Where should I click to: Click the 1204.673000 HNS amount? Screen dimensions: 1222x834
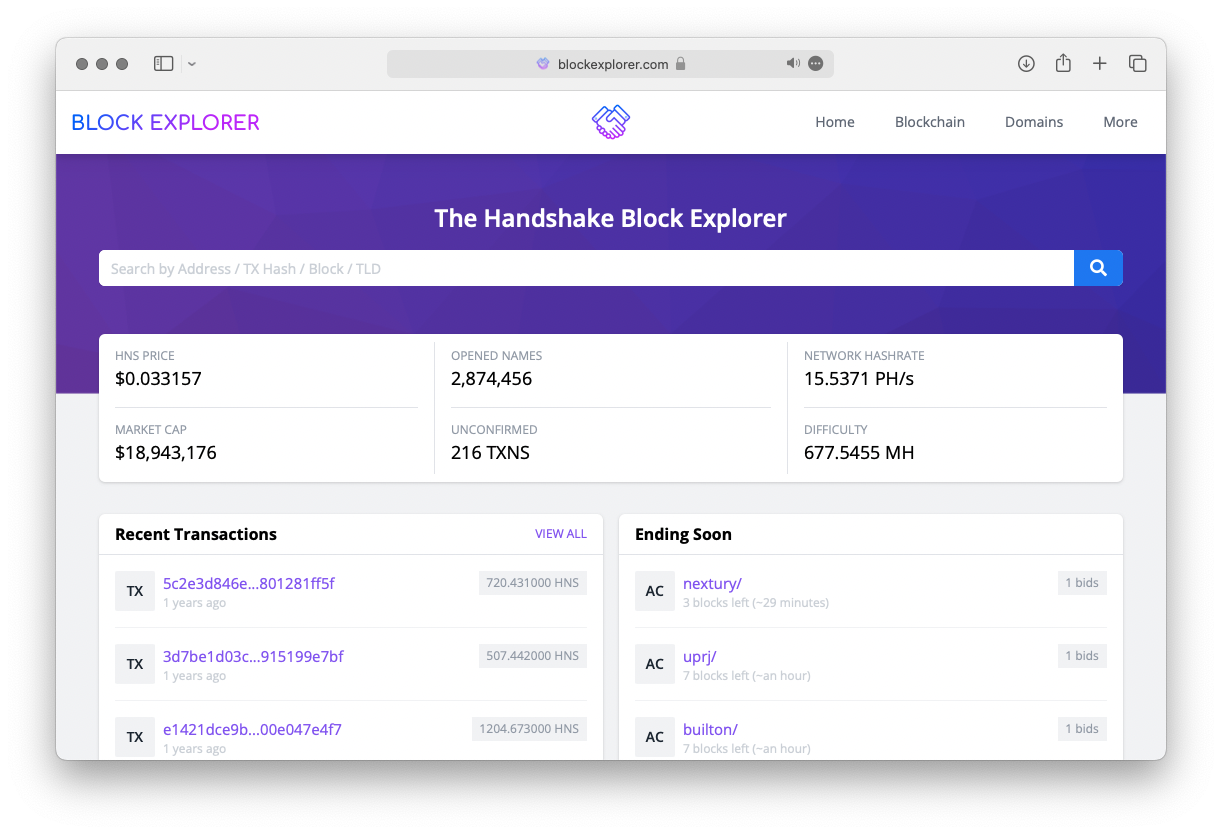pos(530,728)
